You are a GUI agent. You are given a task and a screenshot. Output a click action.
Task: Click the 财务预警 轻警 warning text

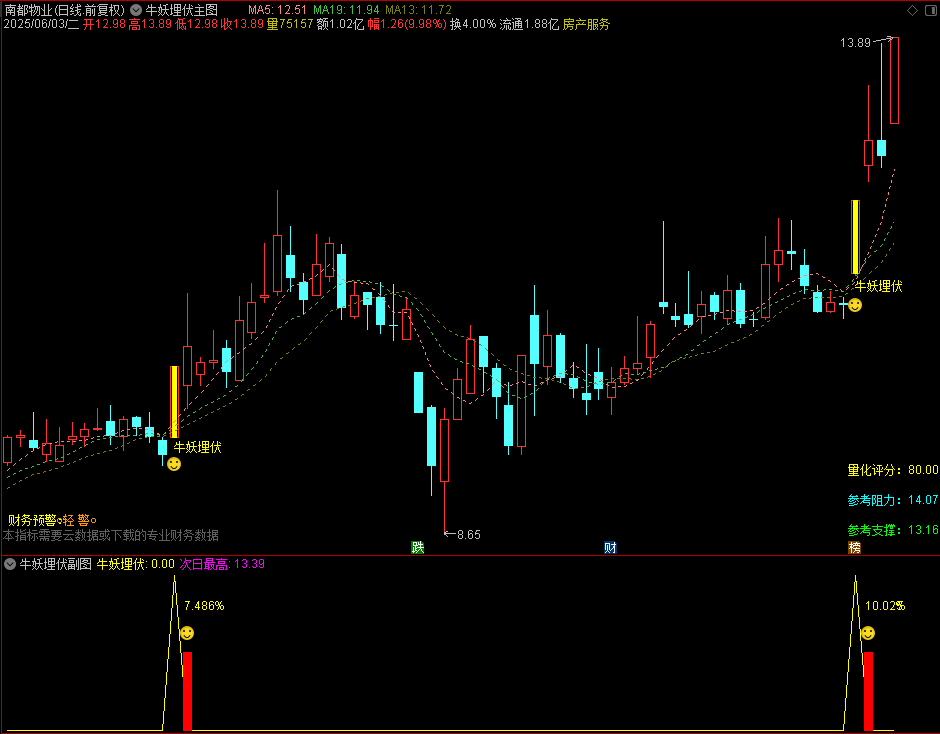pos(52,520)
